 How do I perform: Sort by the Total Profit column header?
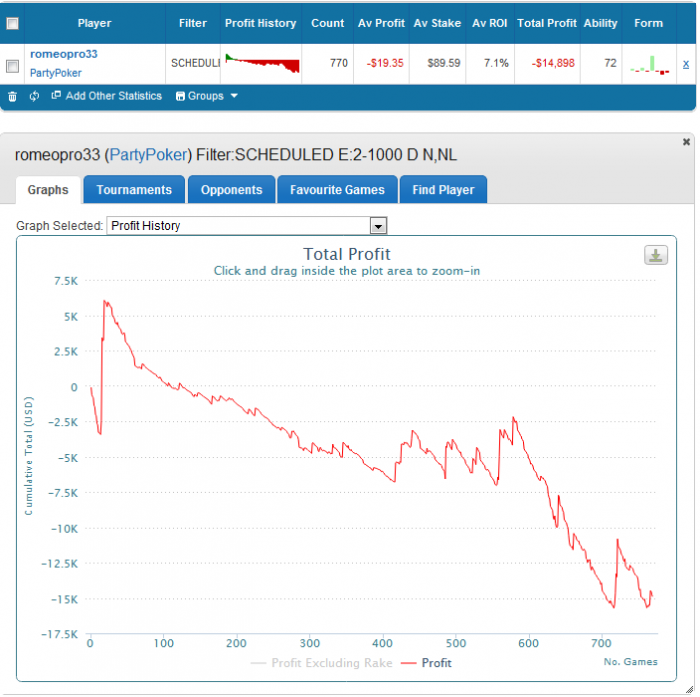click(547, 23)
